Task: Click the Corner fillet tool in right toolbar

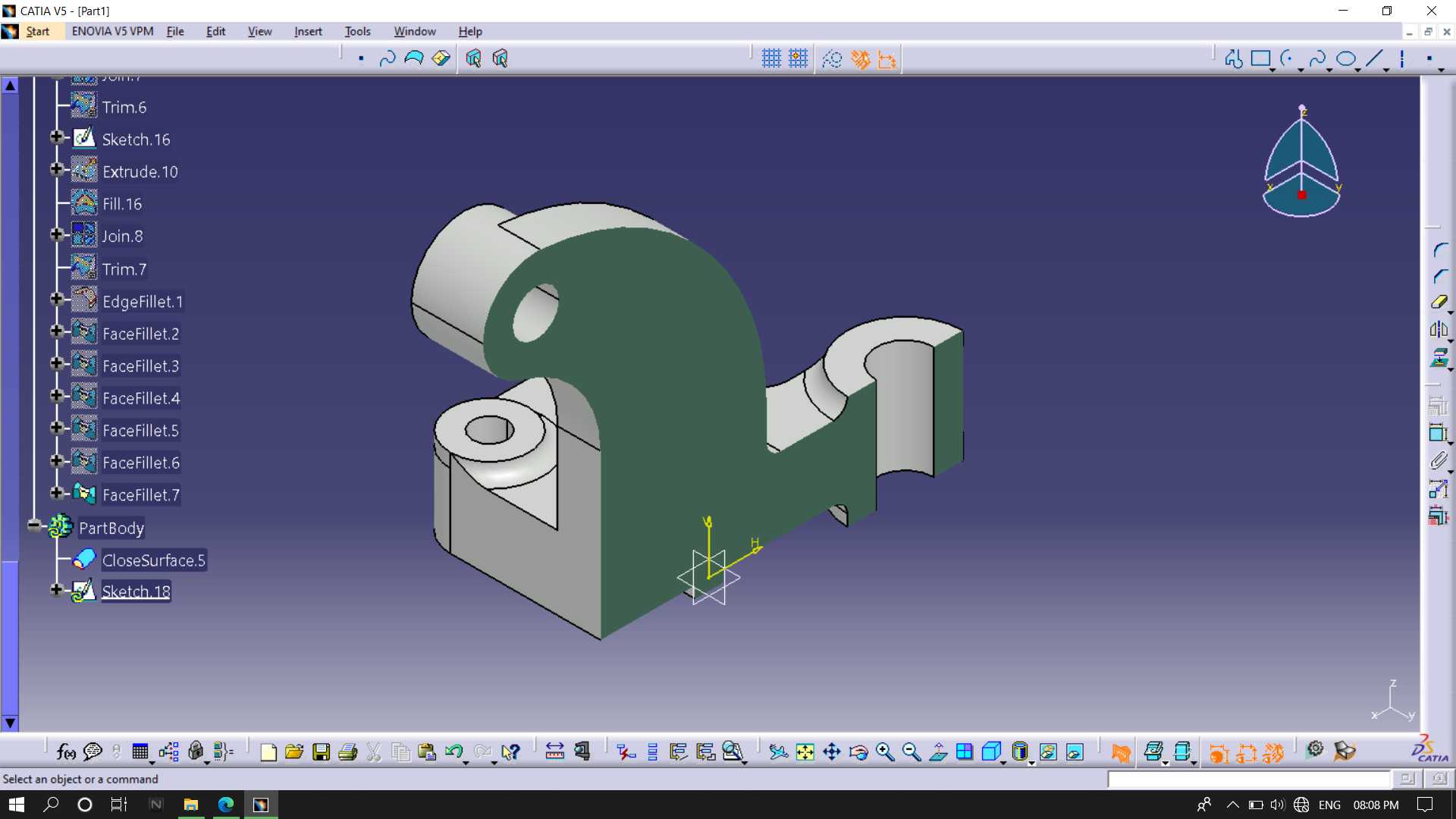Action: tap(1440, 249)
